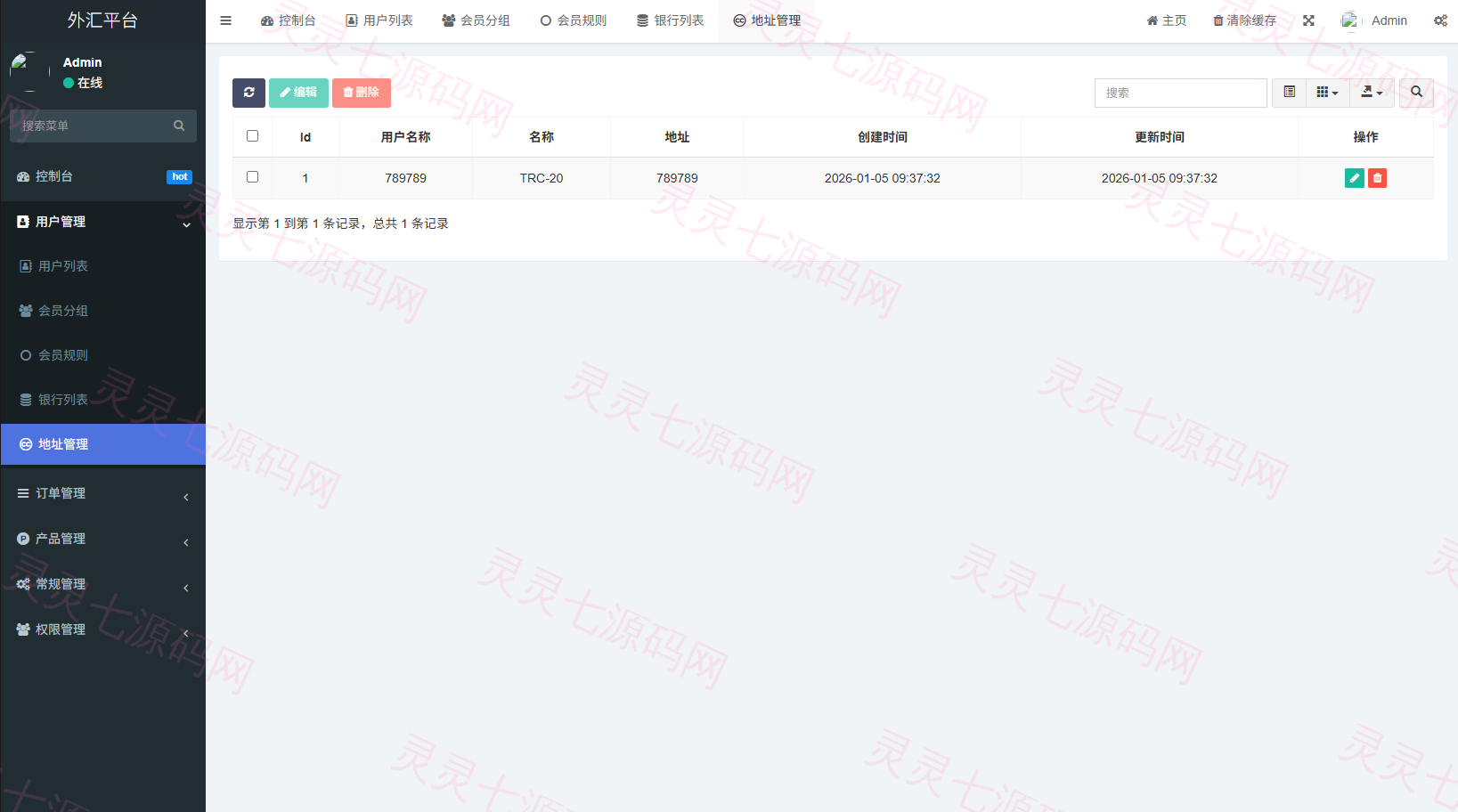
Task: Sort by 更新时间 column header
Action: coord(1160,137)
